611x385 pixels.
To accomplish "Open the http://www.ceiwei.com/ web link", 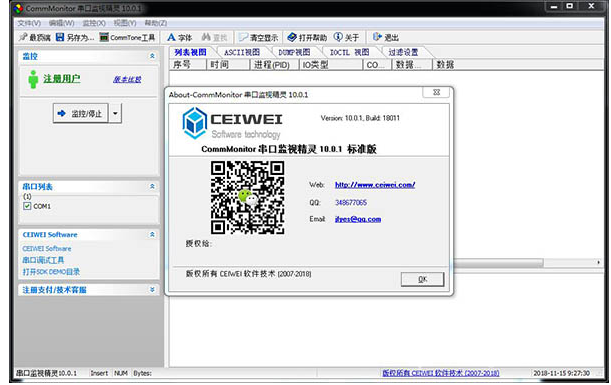I will [375, 185].
